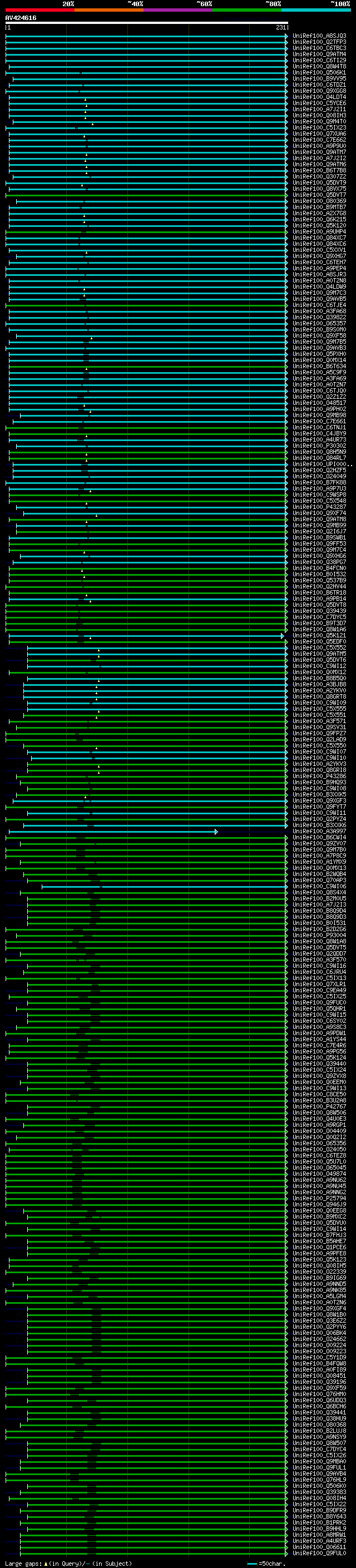This screenshot has width=356, height=1568.
Task: Open hit UniRef100_C6TI29
Action: (x=319, y=60)
